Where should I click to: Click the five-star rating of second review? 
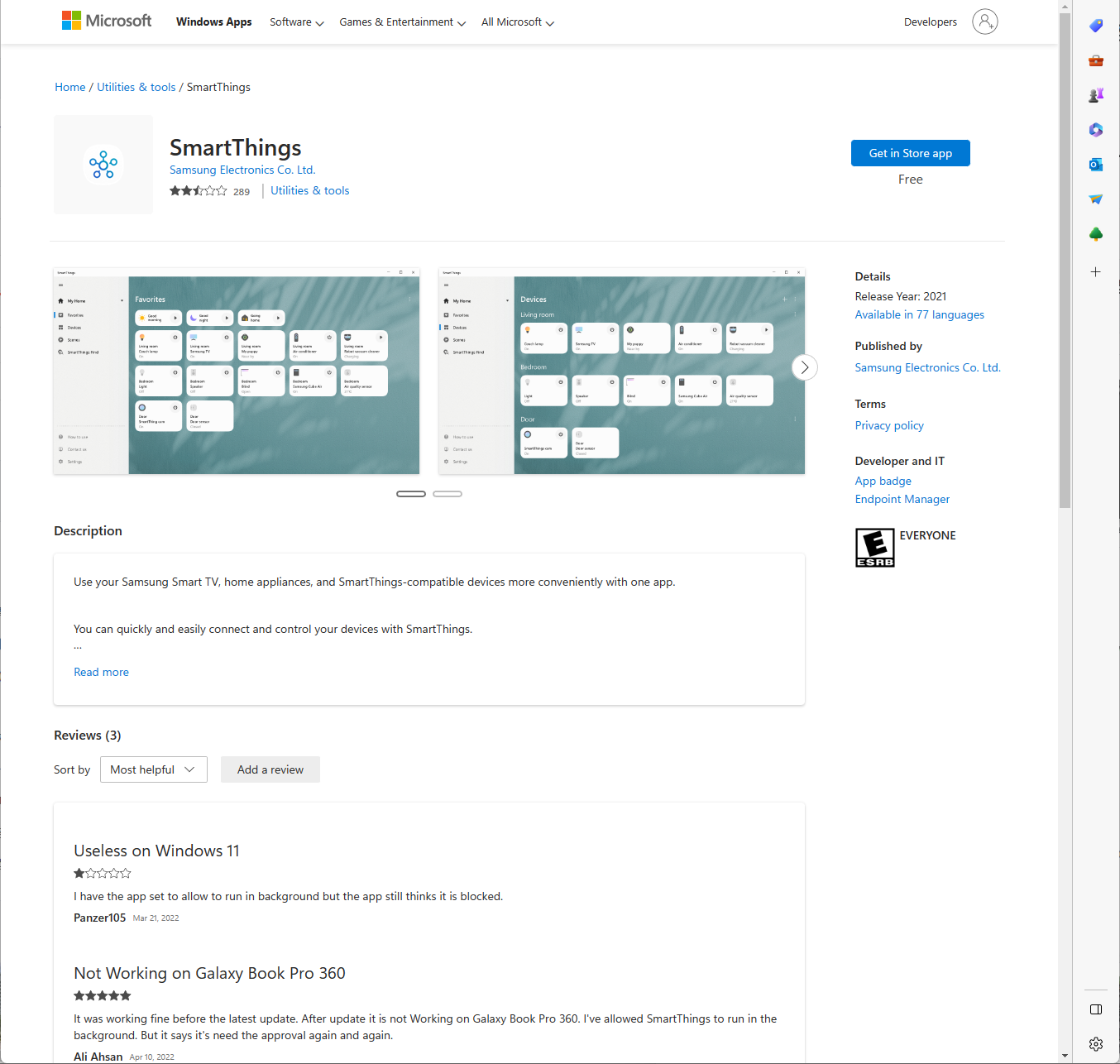point(103,995)
